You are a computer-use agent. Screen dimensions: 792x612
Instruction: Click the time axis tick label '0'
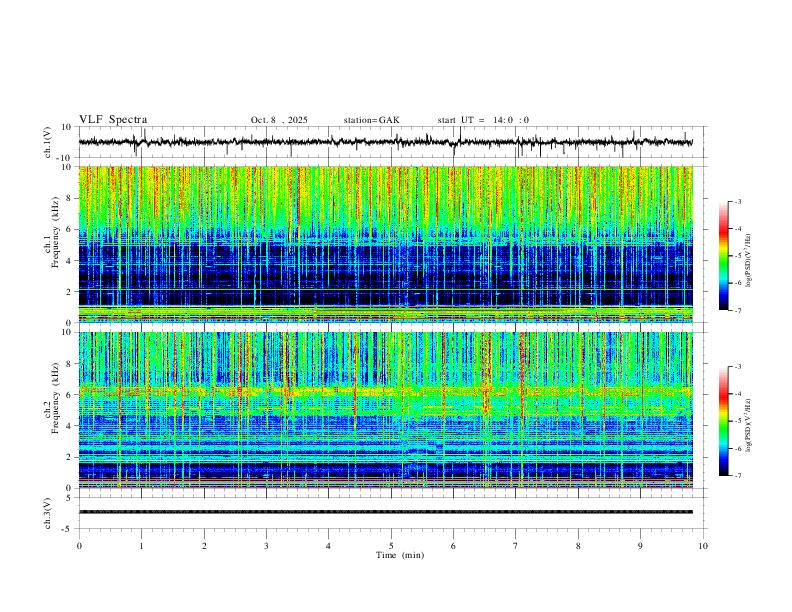click(79, 546)
